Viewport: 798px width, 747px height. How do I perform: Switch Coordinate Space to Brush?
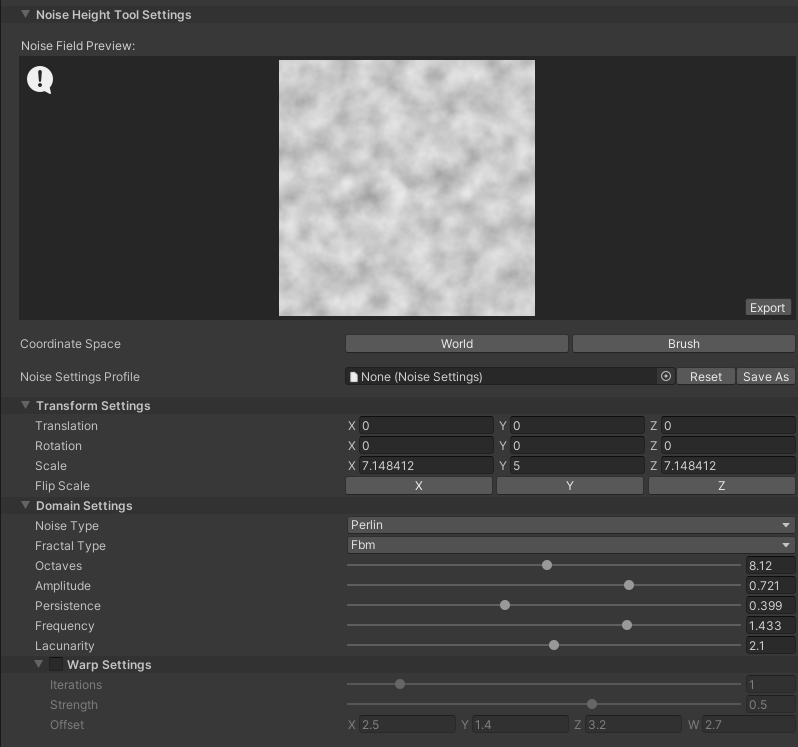point(684,344)
